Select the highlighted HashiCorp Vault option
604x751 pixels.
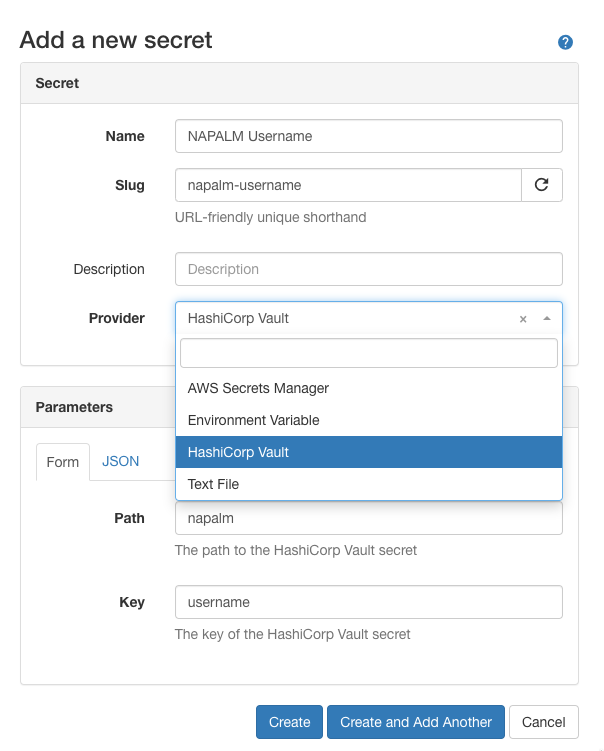click(369, 452)
